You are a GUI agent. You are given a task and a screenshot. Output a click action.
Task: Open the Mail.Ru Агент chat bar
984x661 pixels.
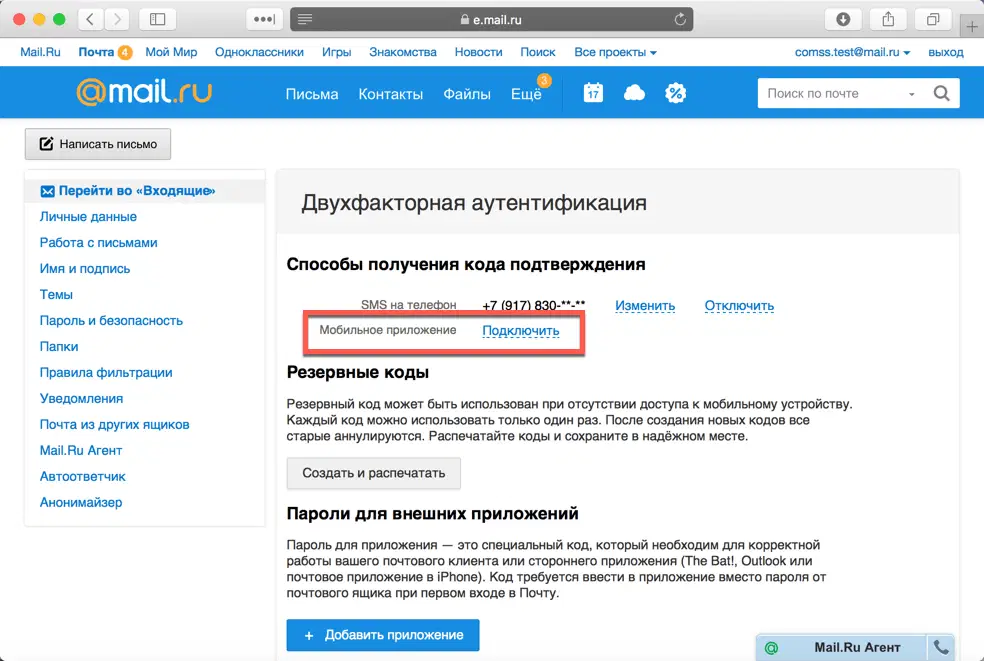[857, 647]
